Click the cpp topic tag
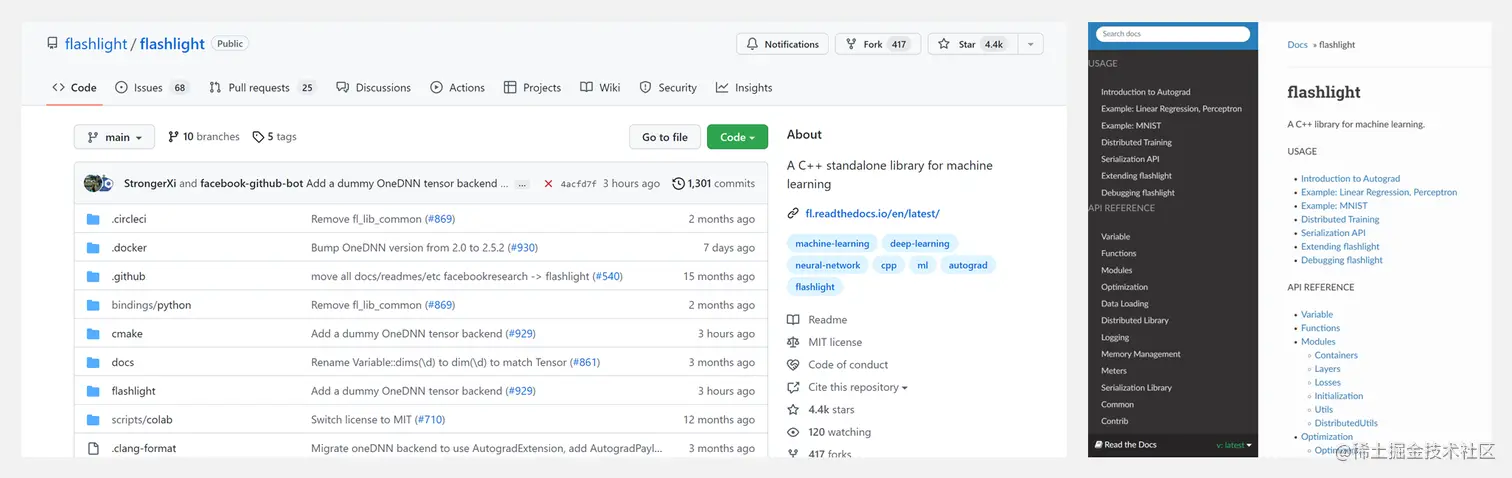 888,265
